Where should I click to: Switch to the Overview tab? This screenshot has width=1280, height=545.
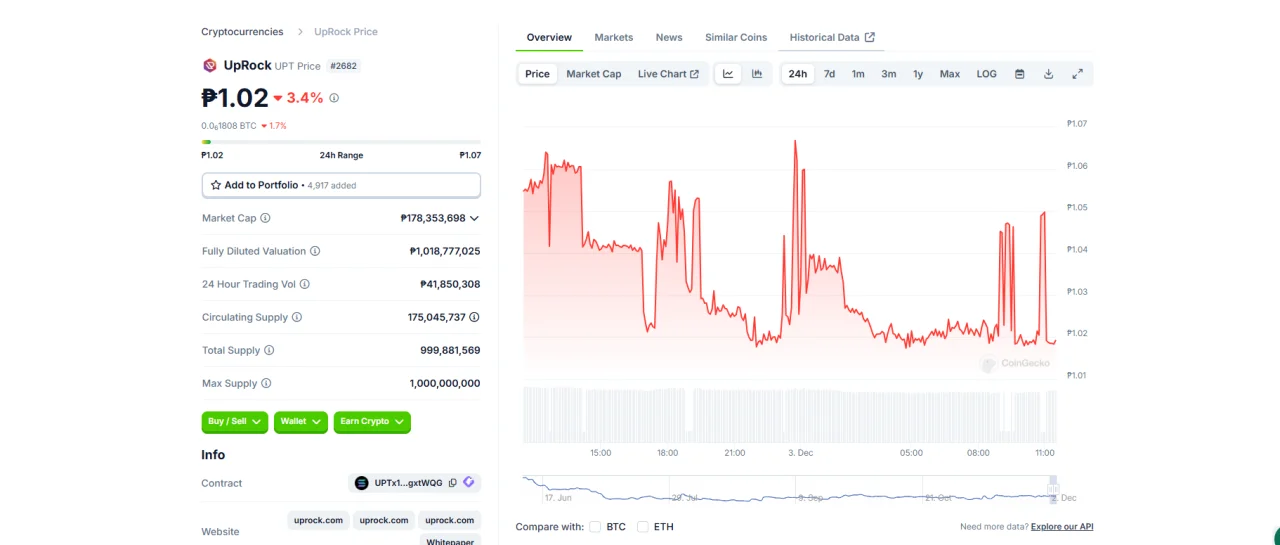click(x=549, y=37)
